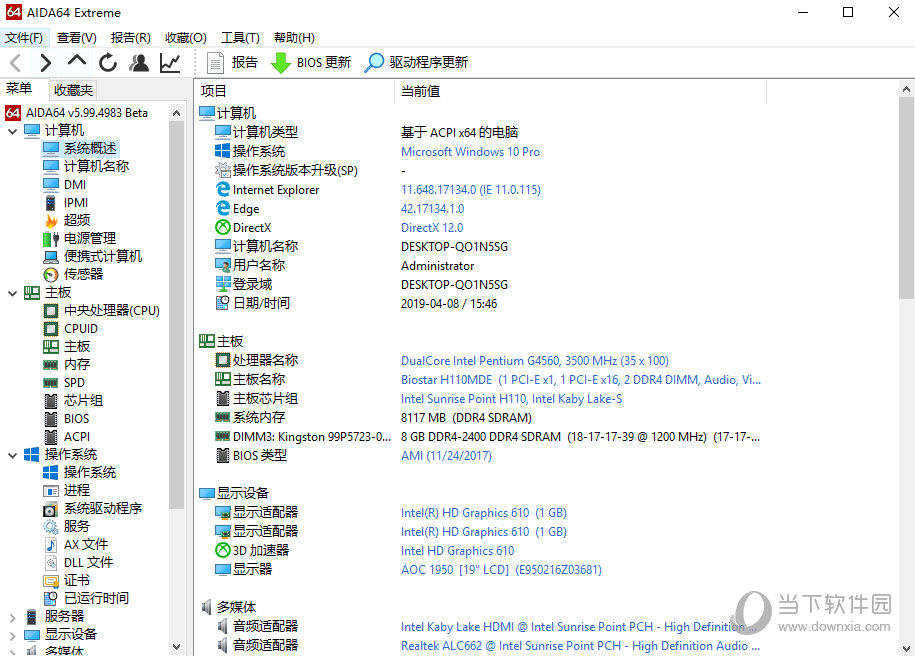Image resolution: width=915 pixels, height=656 pixels.
Task: Click the refresh toolbar icon
Action: coord(108,62)
